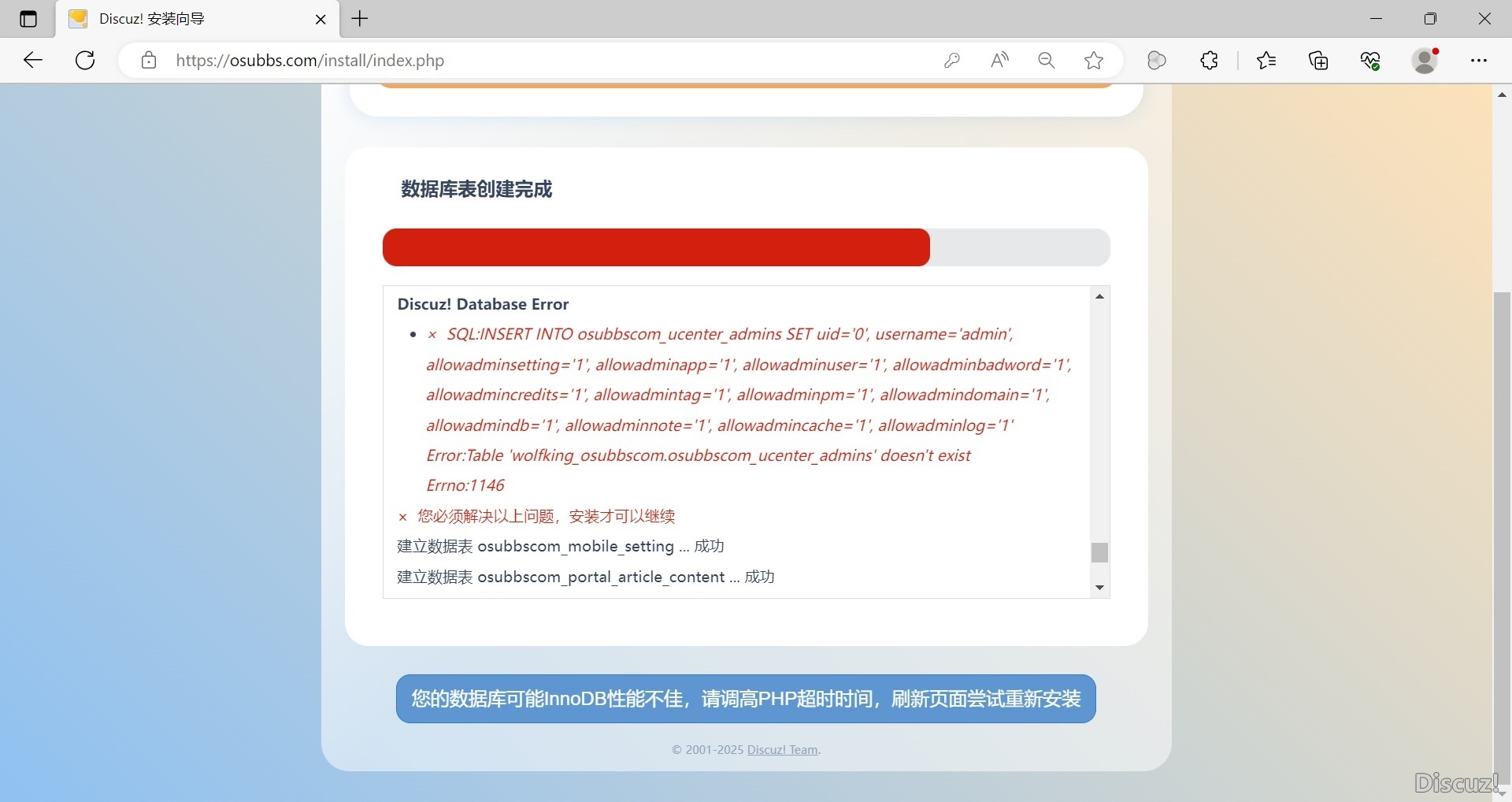
Task: Open a new browser tab
Action: click(x=360, y=19)
